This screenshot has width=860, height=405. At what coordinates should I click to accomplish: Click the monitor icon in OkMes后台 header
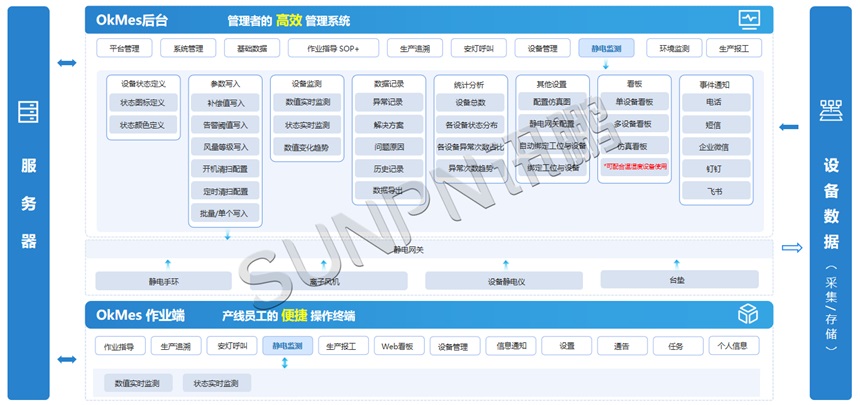(749, 20)
